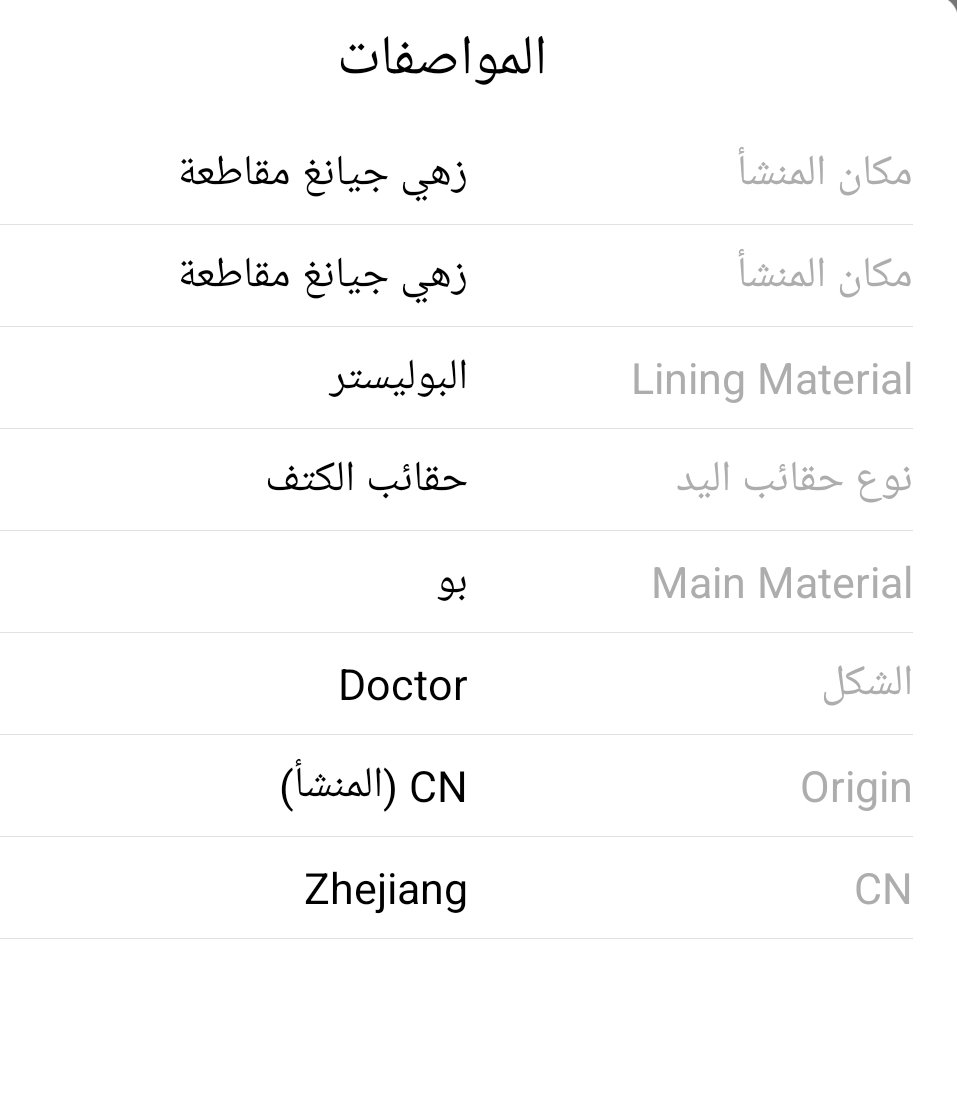Image resolution: width=957 pixels, height=1104 pixels.
Task: Tap empty area below the Zhejiang row
Action: pos(456,1021)
